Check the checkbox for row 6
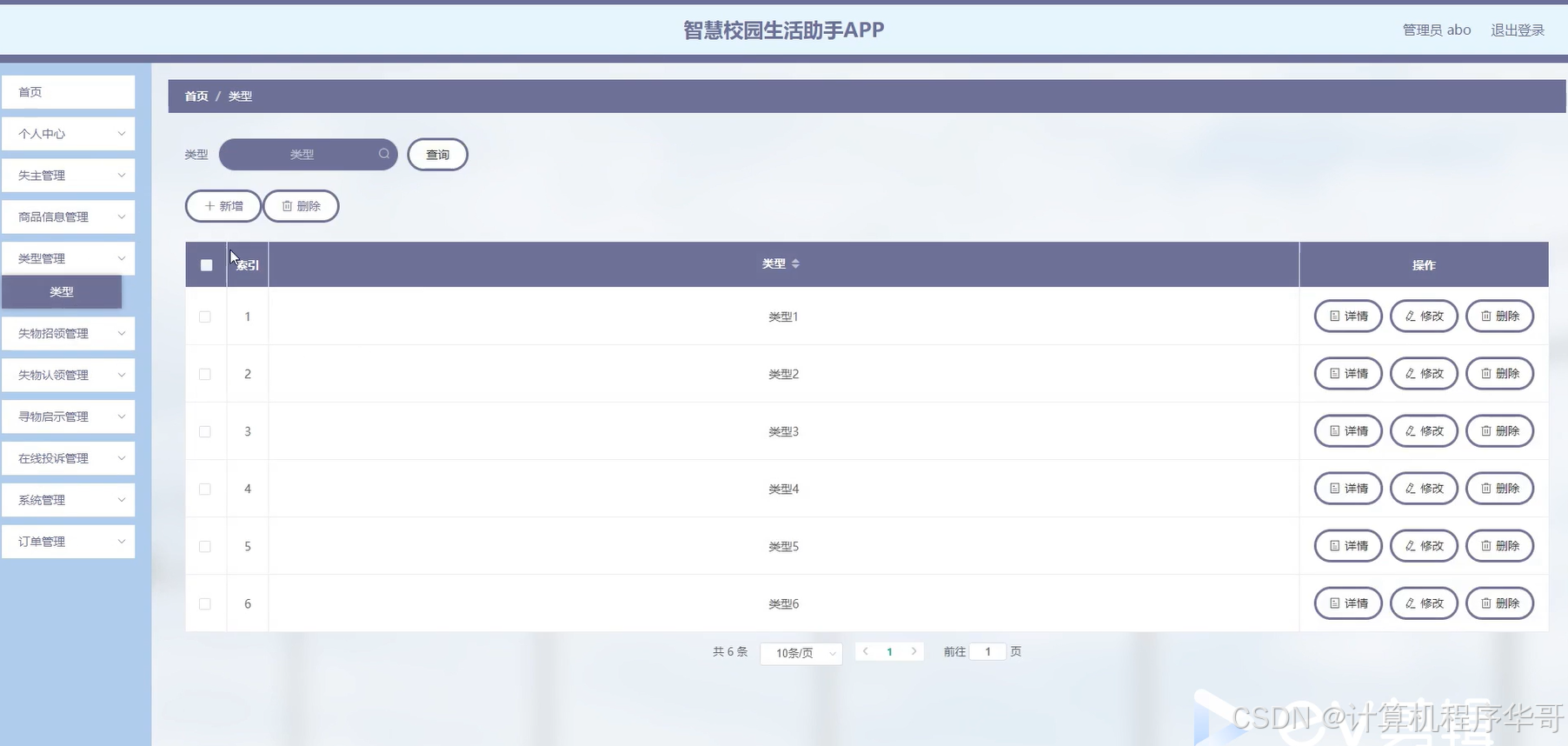The image size is (1568, 746). click(x=205, y=603)
